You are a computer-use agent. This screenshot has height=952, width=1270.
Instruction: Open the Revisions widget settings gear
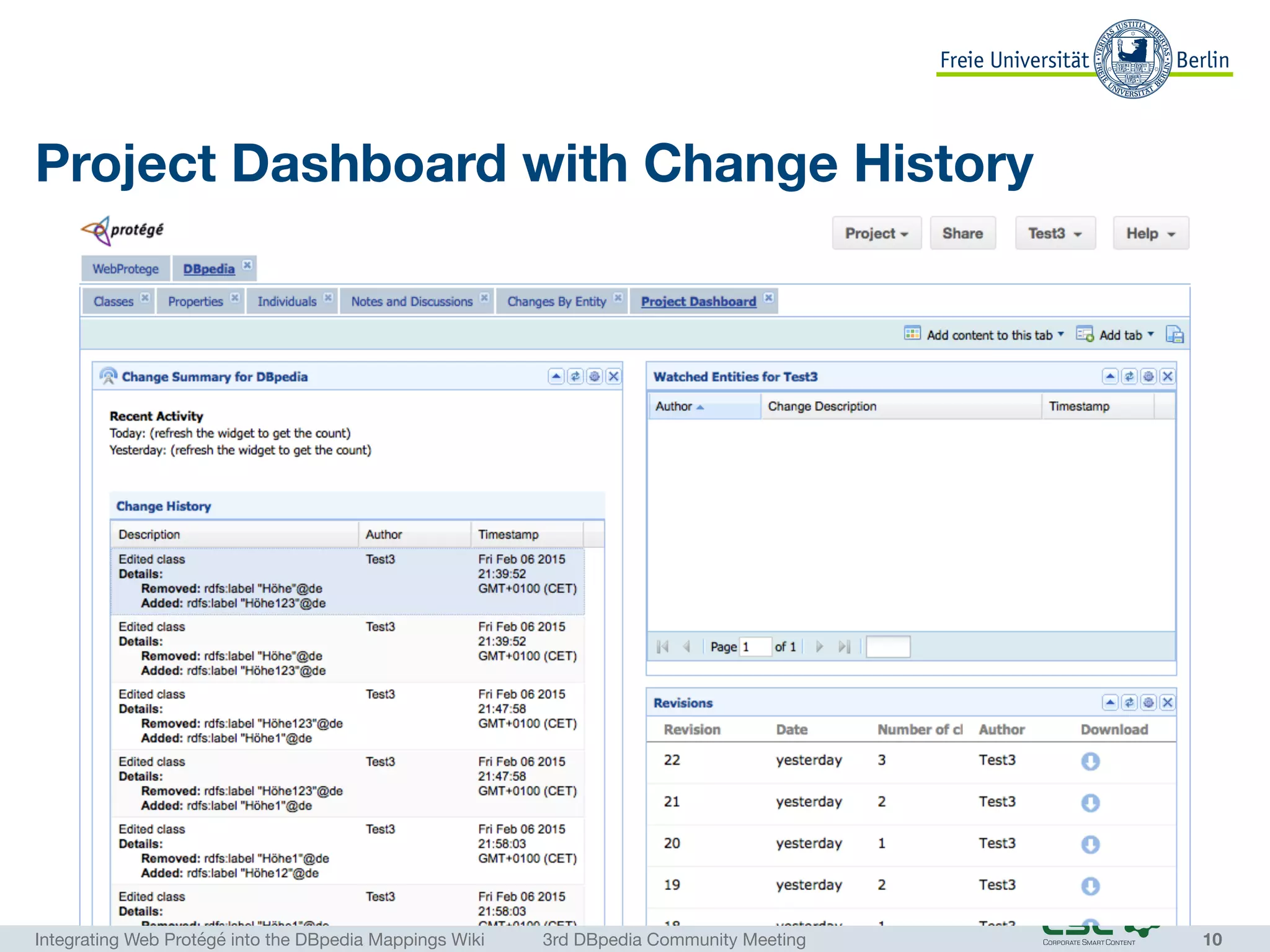pyautogui.click(x=1148, y=702)
